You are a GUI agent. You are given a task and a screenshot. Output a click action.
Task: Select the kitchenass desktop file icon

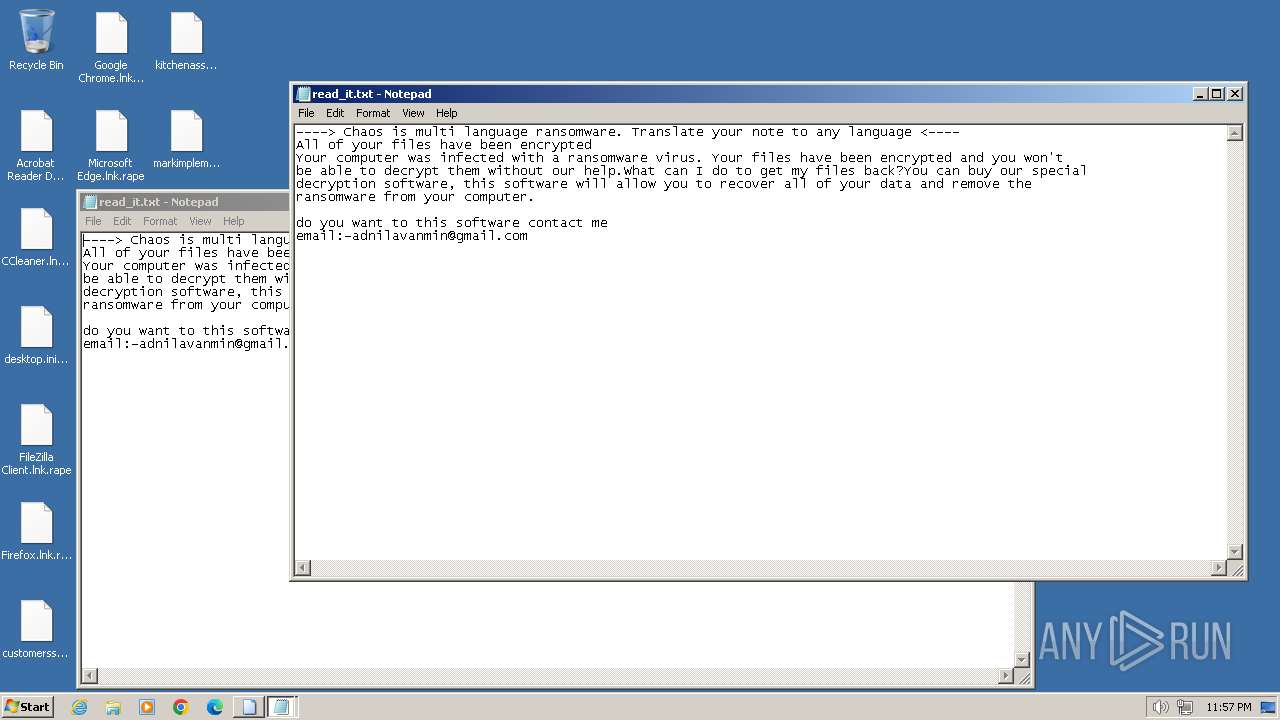point(186,40)
